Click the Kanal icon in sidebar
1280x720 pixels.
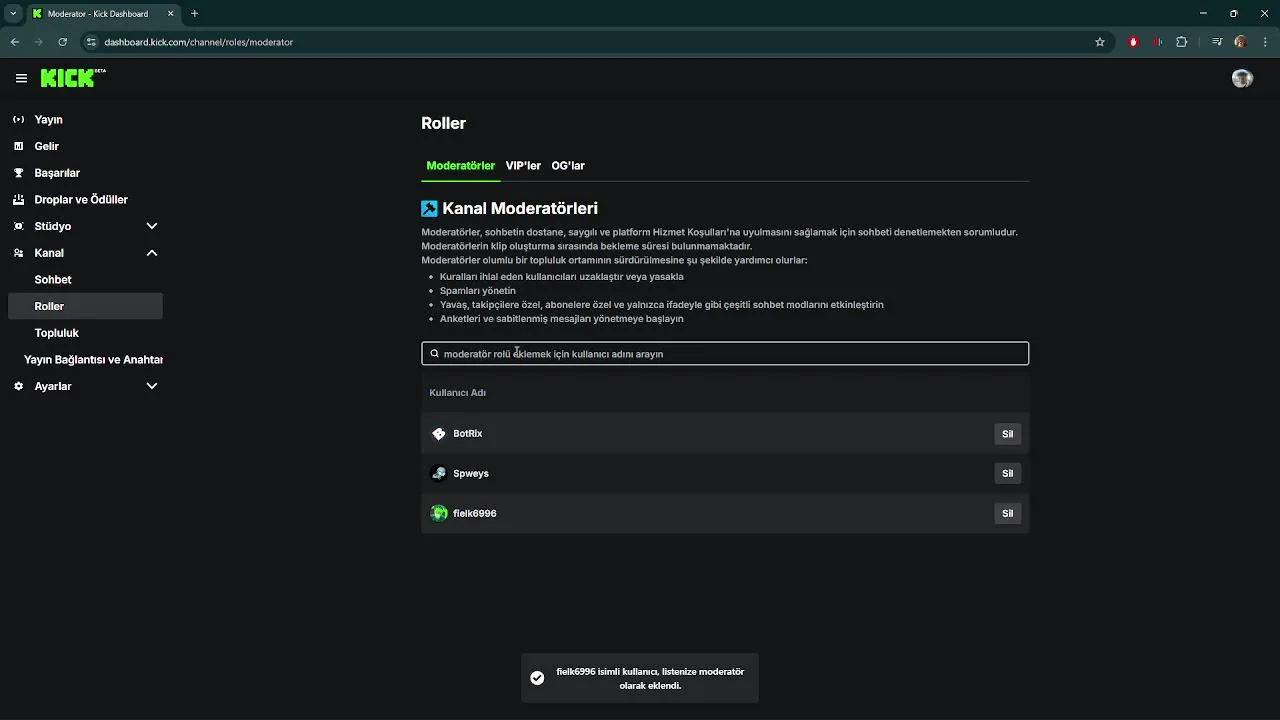click(x=18, y=253)
